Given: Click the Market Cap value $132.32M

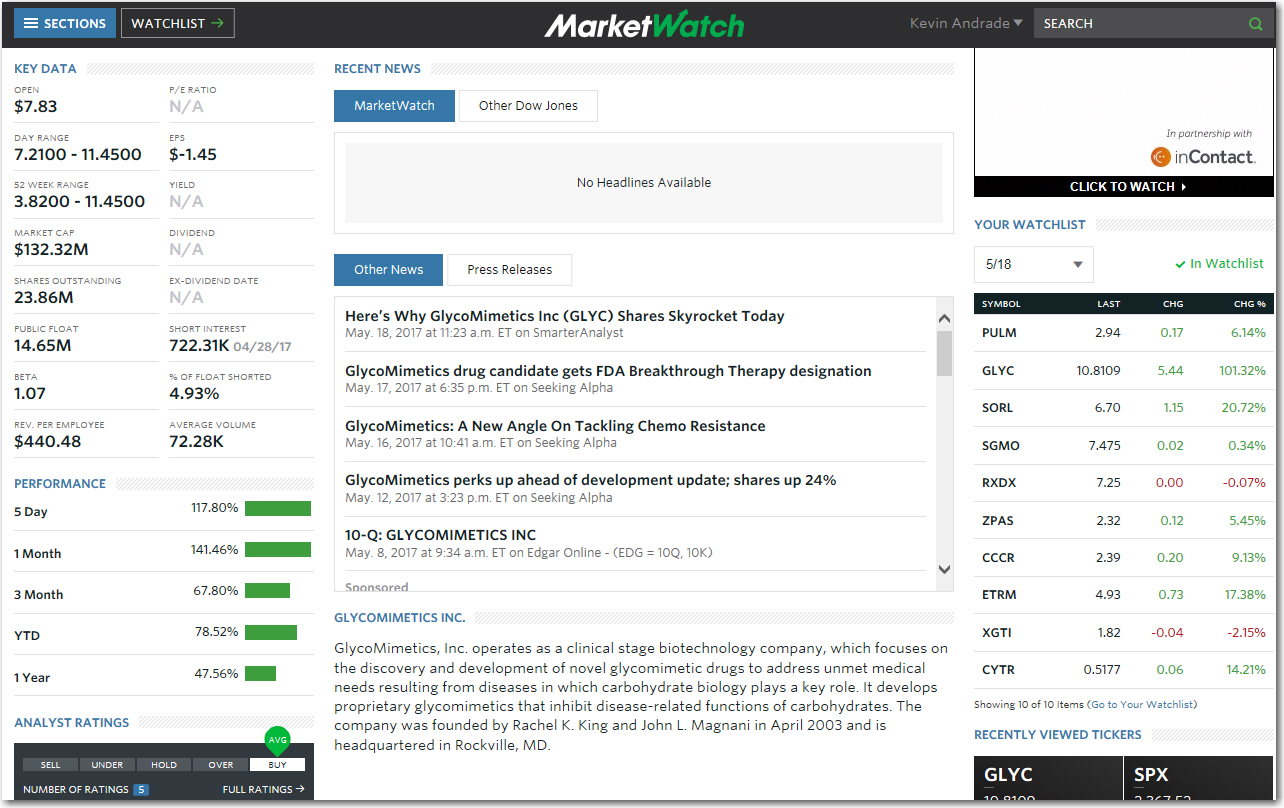Looking at the screenshot, I should click(51, 250).
